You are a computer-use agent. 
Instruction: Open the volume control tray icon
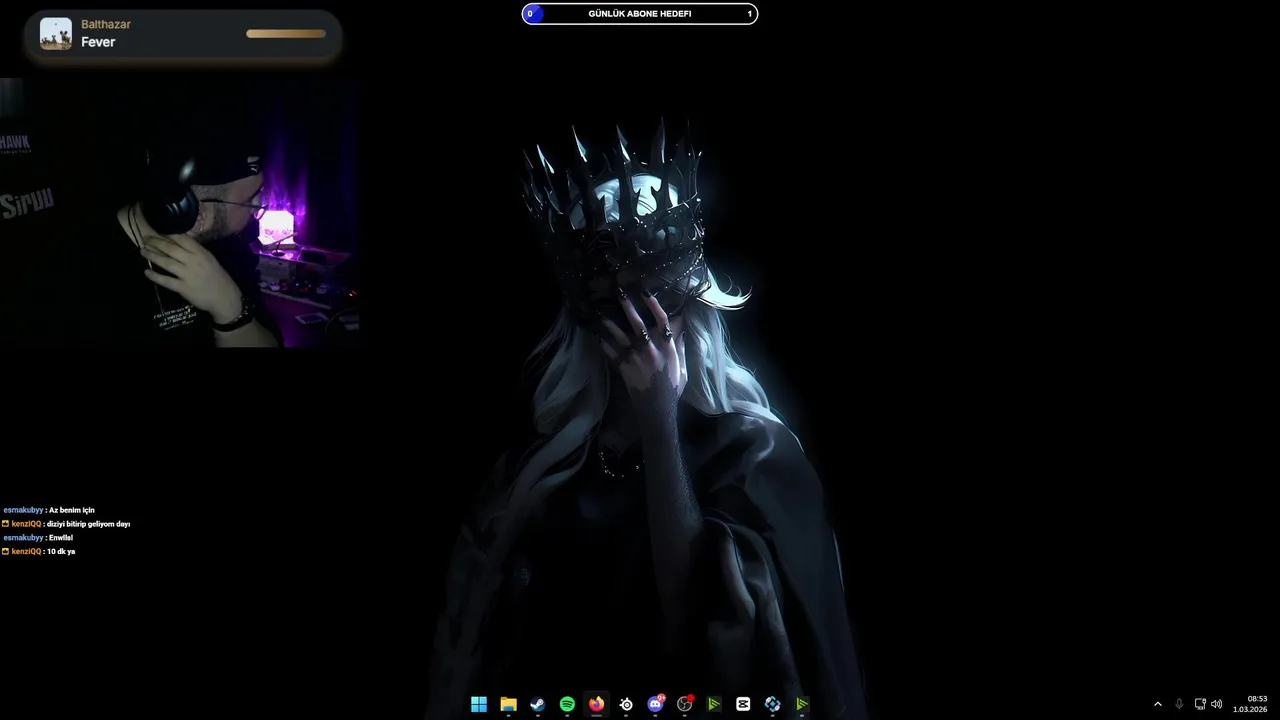(1217, 704)
